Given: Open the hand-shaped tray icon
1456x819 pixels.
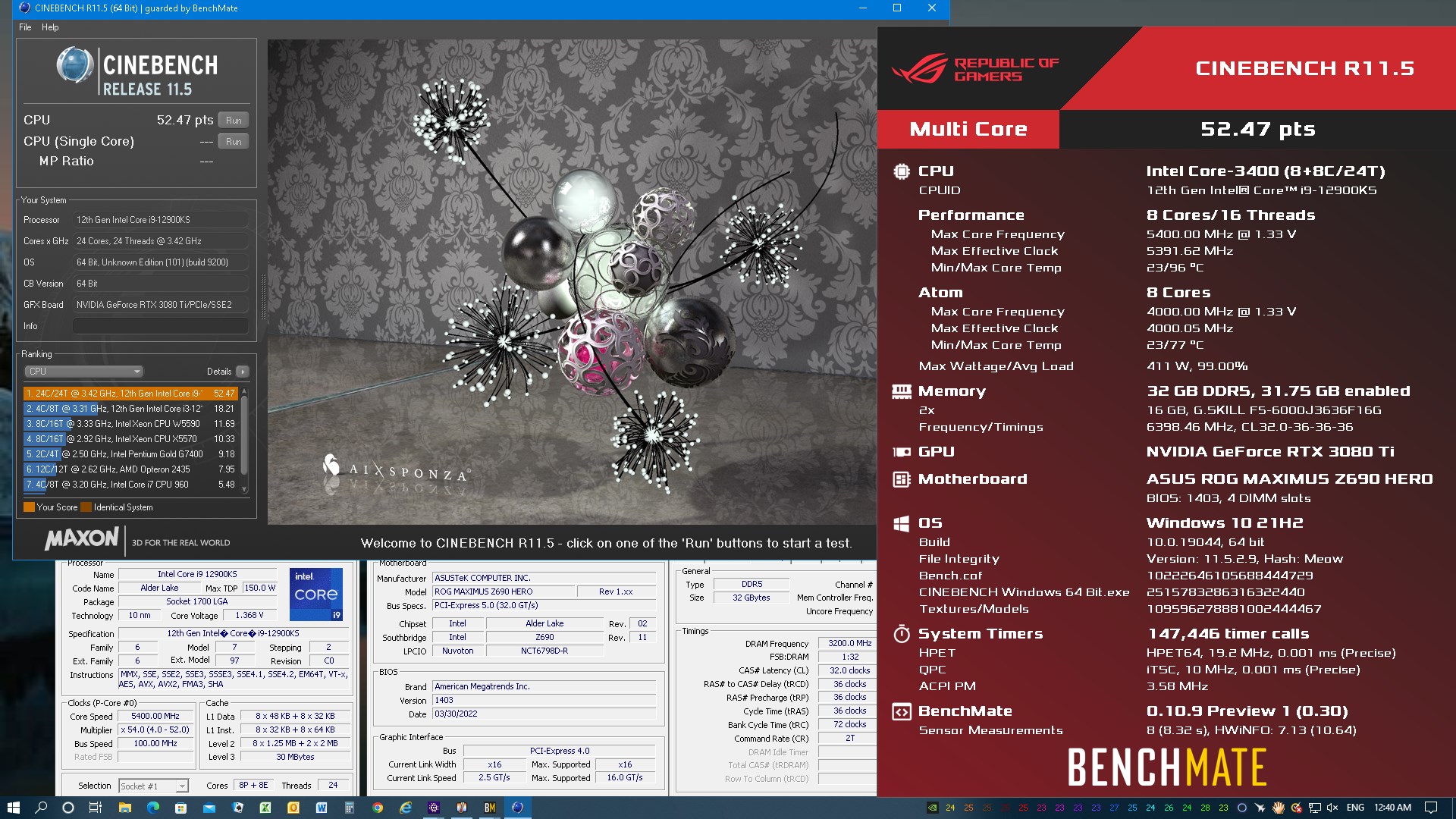Looking at the screenshot, I should [1279, 808].
